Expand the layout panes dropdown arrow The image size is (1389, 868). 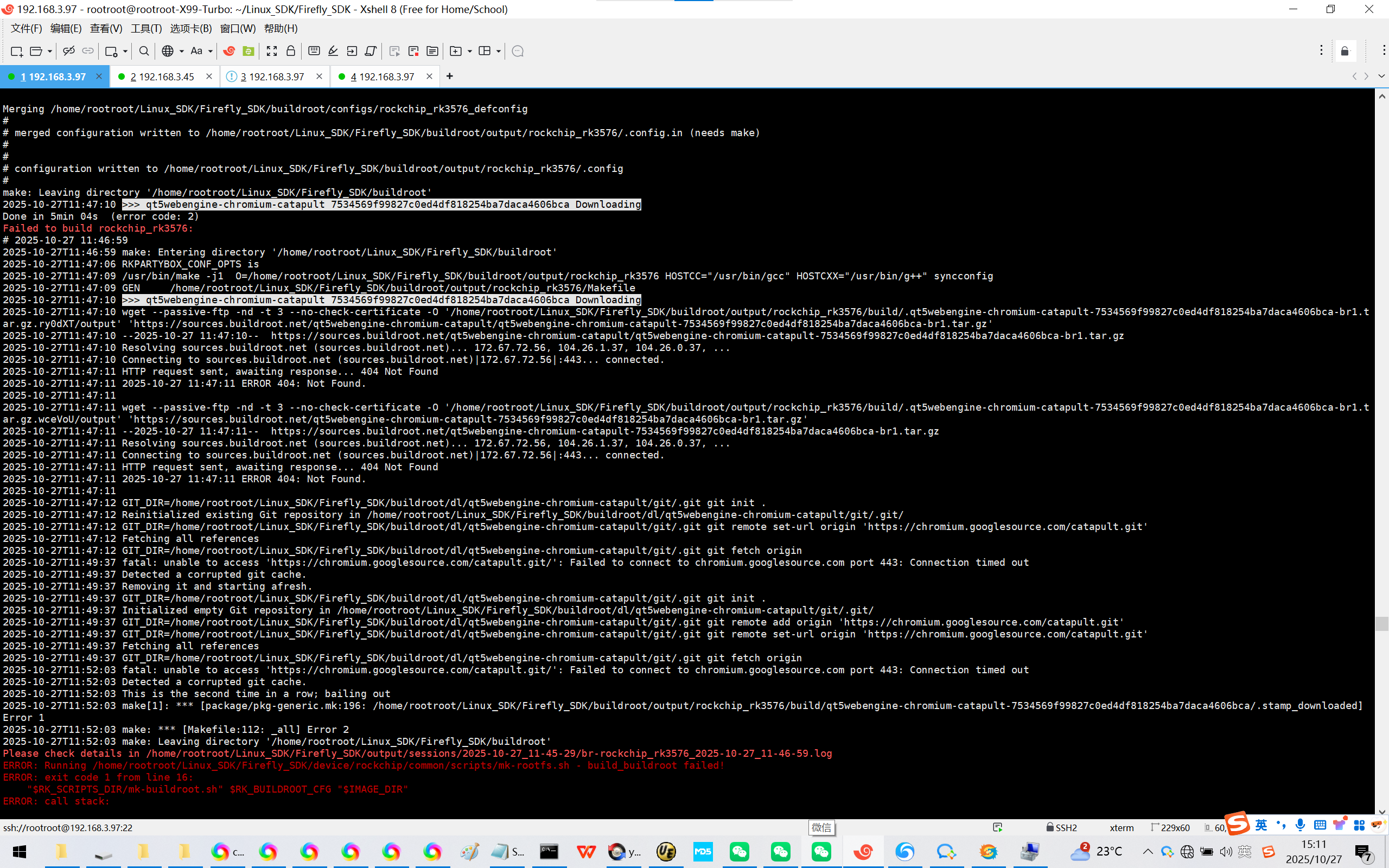[x=498, y=51]
